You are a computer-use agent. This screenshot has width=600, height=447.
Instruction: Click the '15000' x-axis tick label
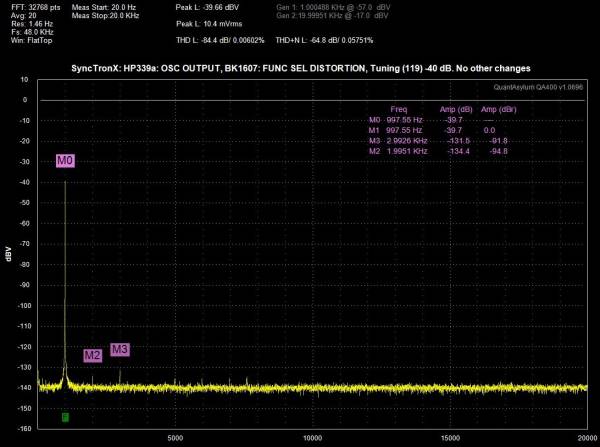[x=450, y=437]
